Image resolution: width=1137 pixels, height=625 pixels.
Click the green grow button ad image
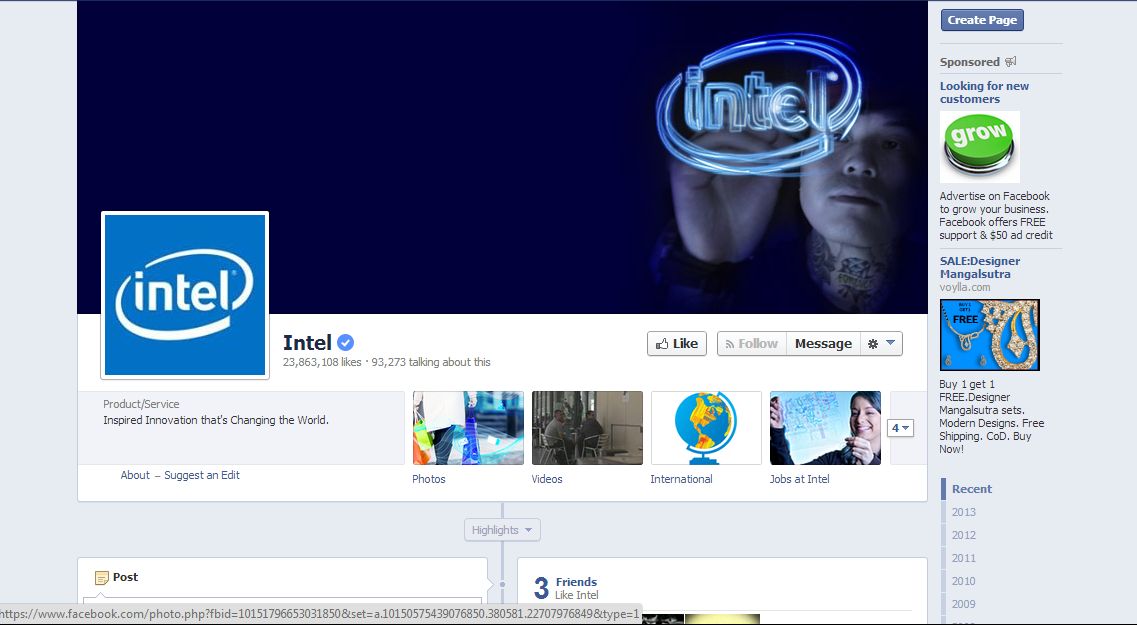click(980, 146)
